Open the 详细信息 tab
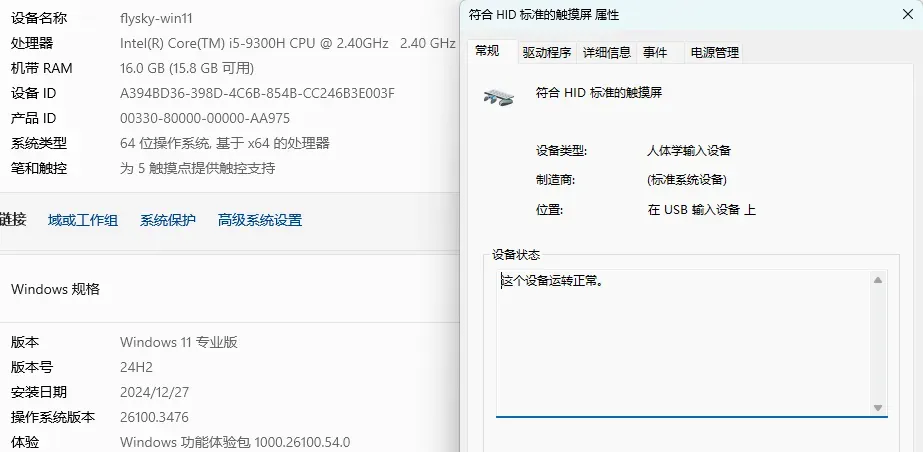Image resolution: width=923 pixels, height=452 pixels. point(607,53)
